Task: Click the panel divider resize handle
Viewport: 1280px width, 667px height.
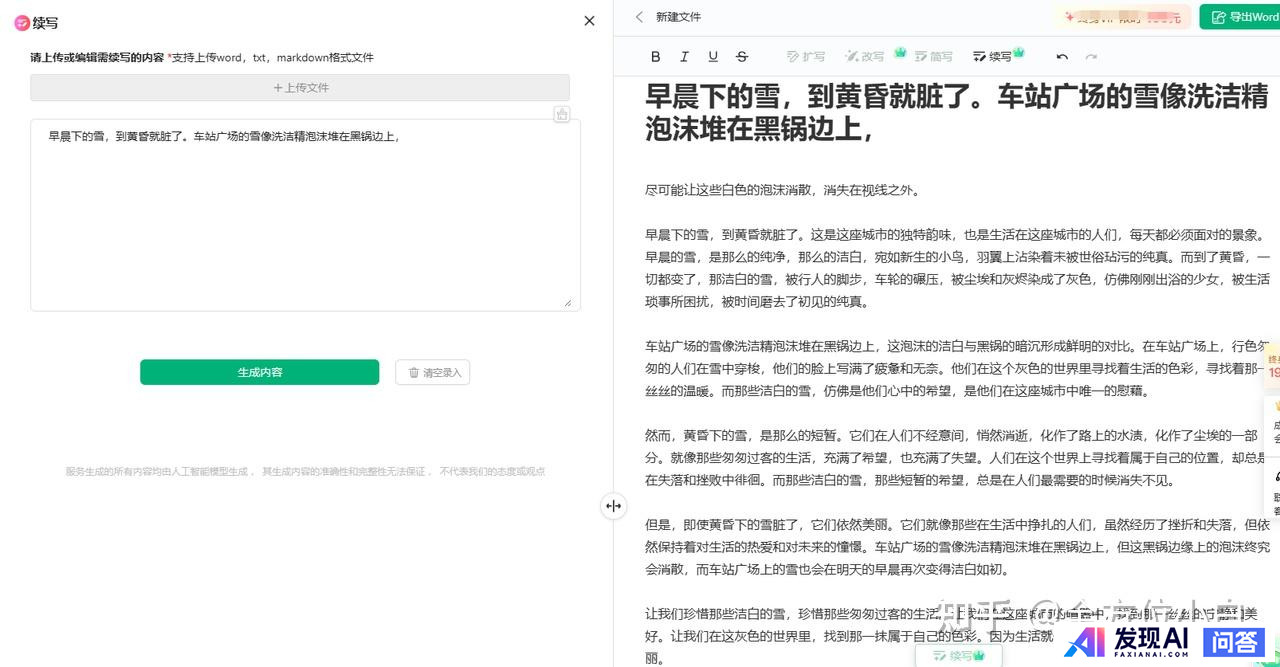Action: pos(613,506)
